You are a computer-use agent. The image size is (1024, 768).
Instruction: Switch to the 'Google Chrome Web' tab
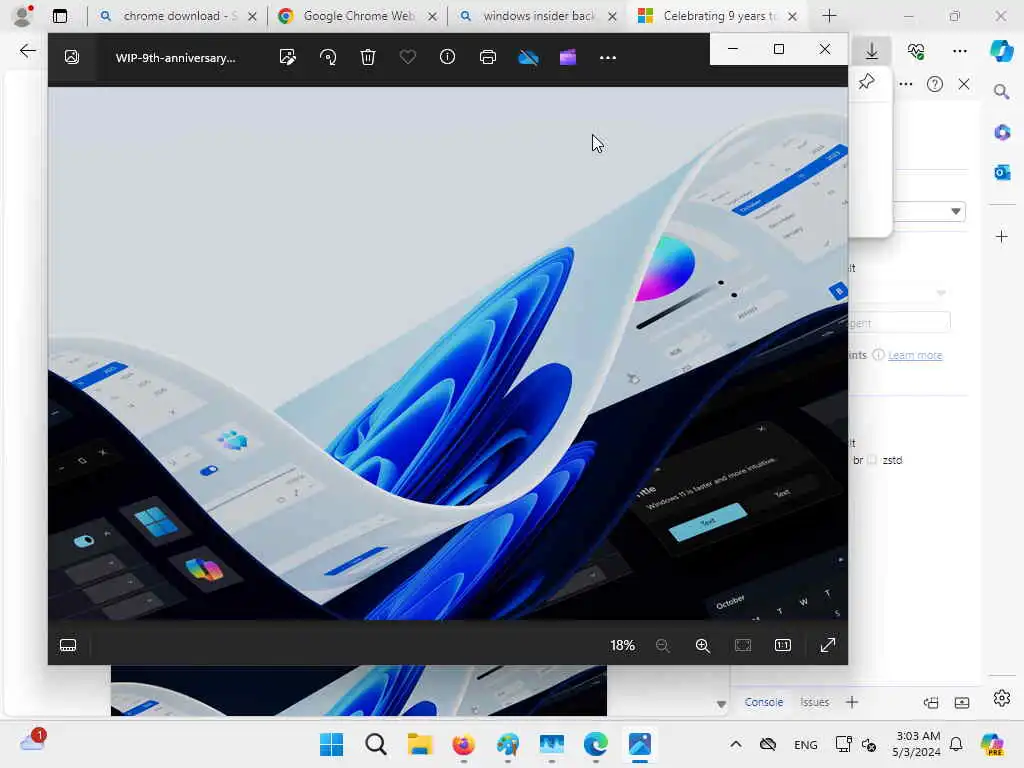pyautogui.click(x=357, y=16)
